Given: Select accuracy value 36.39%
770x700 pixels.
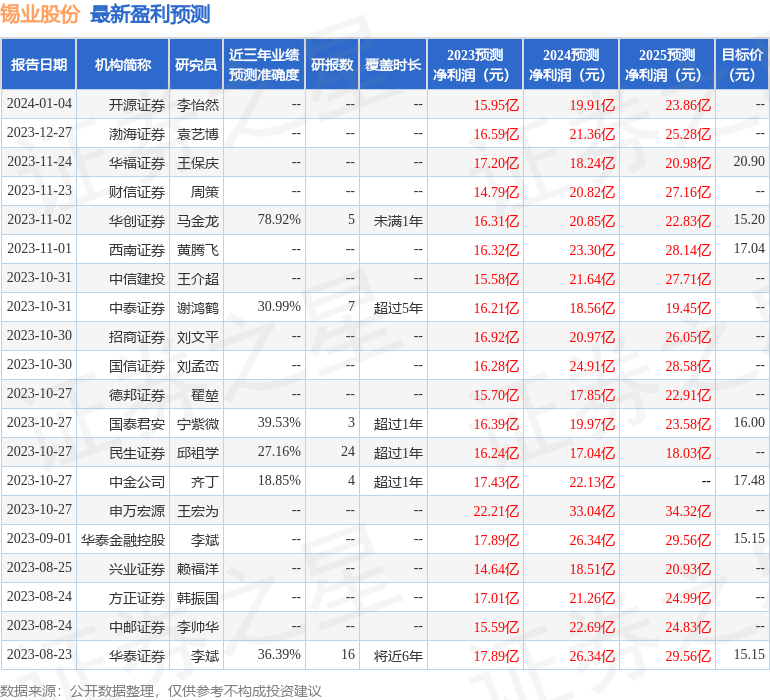Looking at the screenshot, I should (279, 654).
